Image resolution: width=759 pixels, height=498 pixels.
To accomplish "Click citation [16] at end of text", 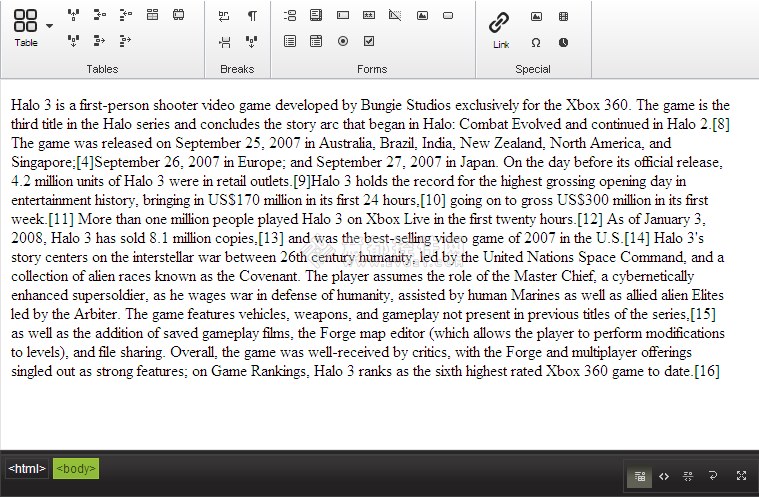I will point(707,371).
